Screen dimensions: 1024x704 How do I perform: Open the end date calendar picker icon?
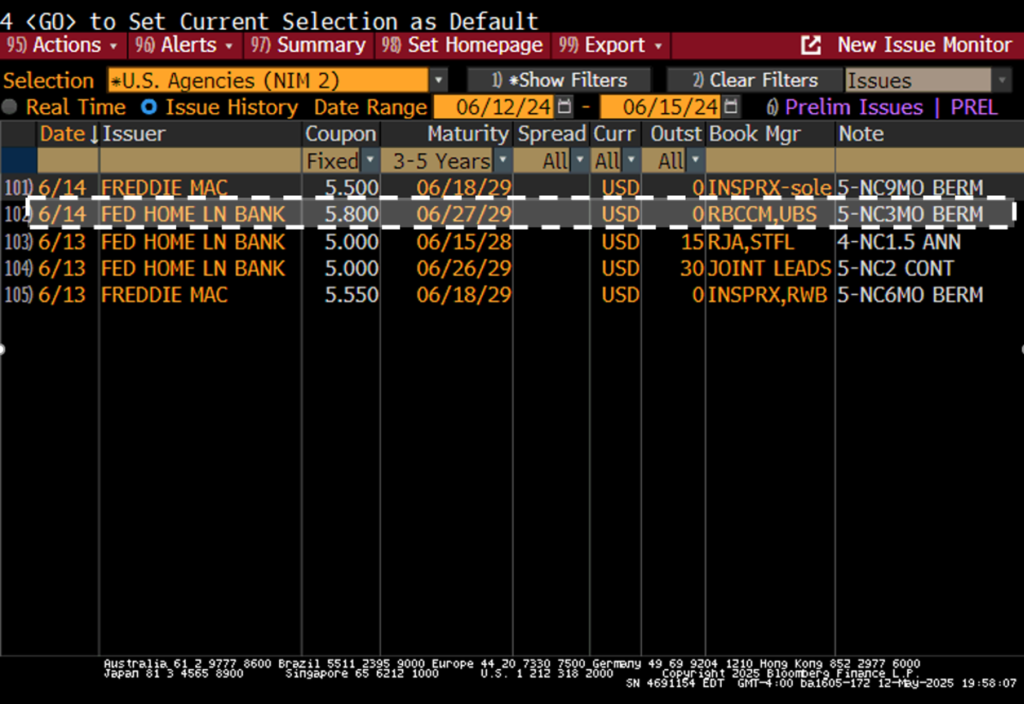tap(731, 106)
